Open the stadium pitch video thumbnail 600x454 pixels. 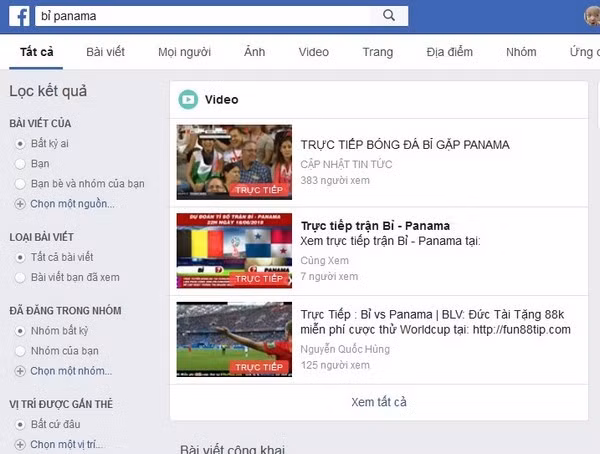234,340
